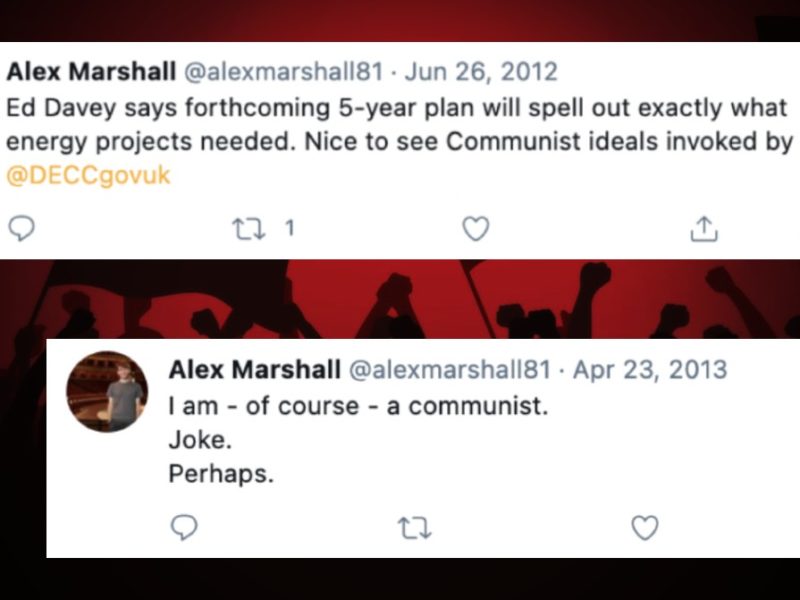Screen dimensions: 800x600
Task: Reply to the Ed Davey 5-year plan tweet
Action: point(21,229)
